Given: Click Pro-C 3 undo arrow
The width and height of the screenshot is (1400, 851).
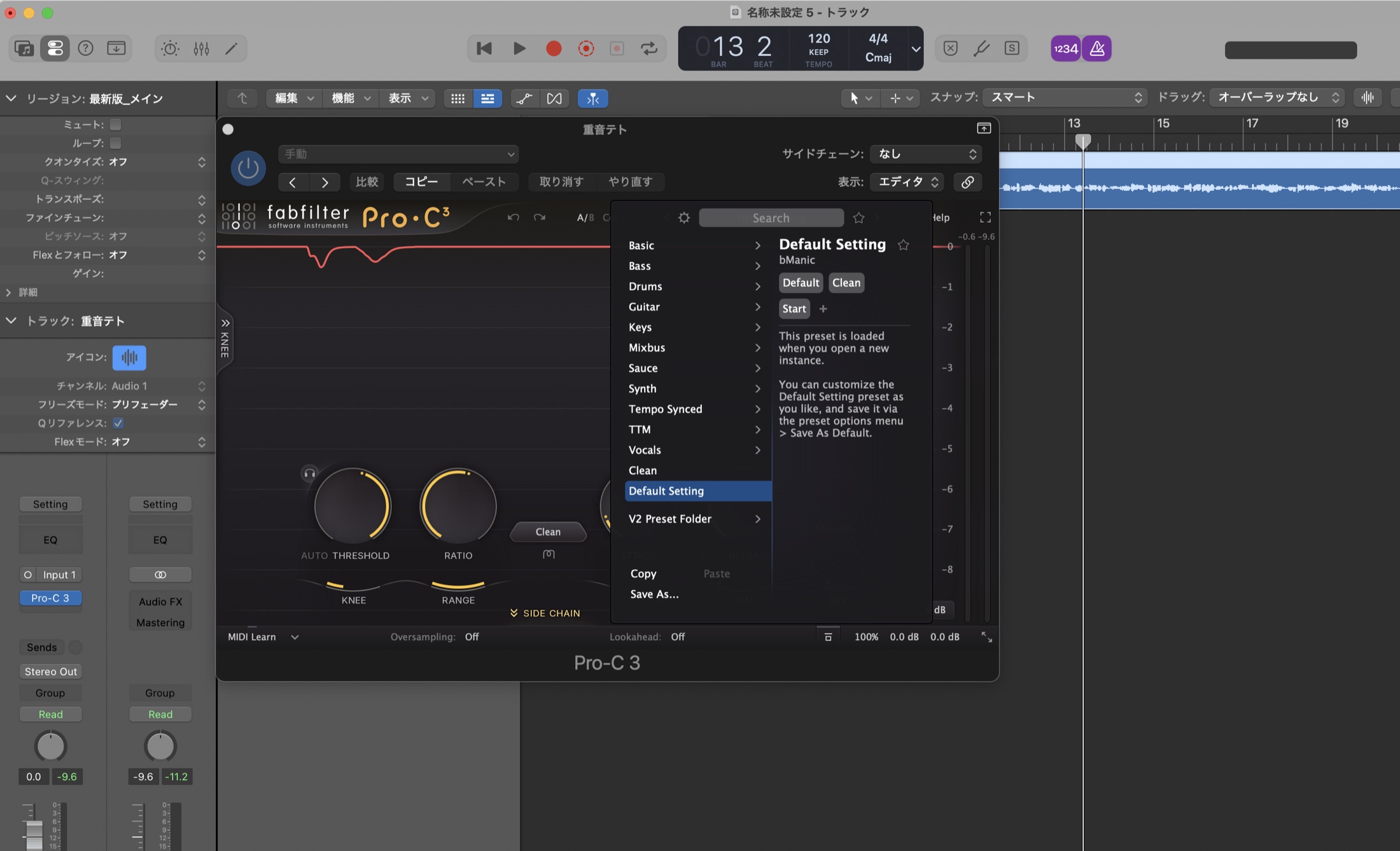Looking at the screenshot, I should [x=513, y=218].
